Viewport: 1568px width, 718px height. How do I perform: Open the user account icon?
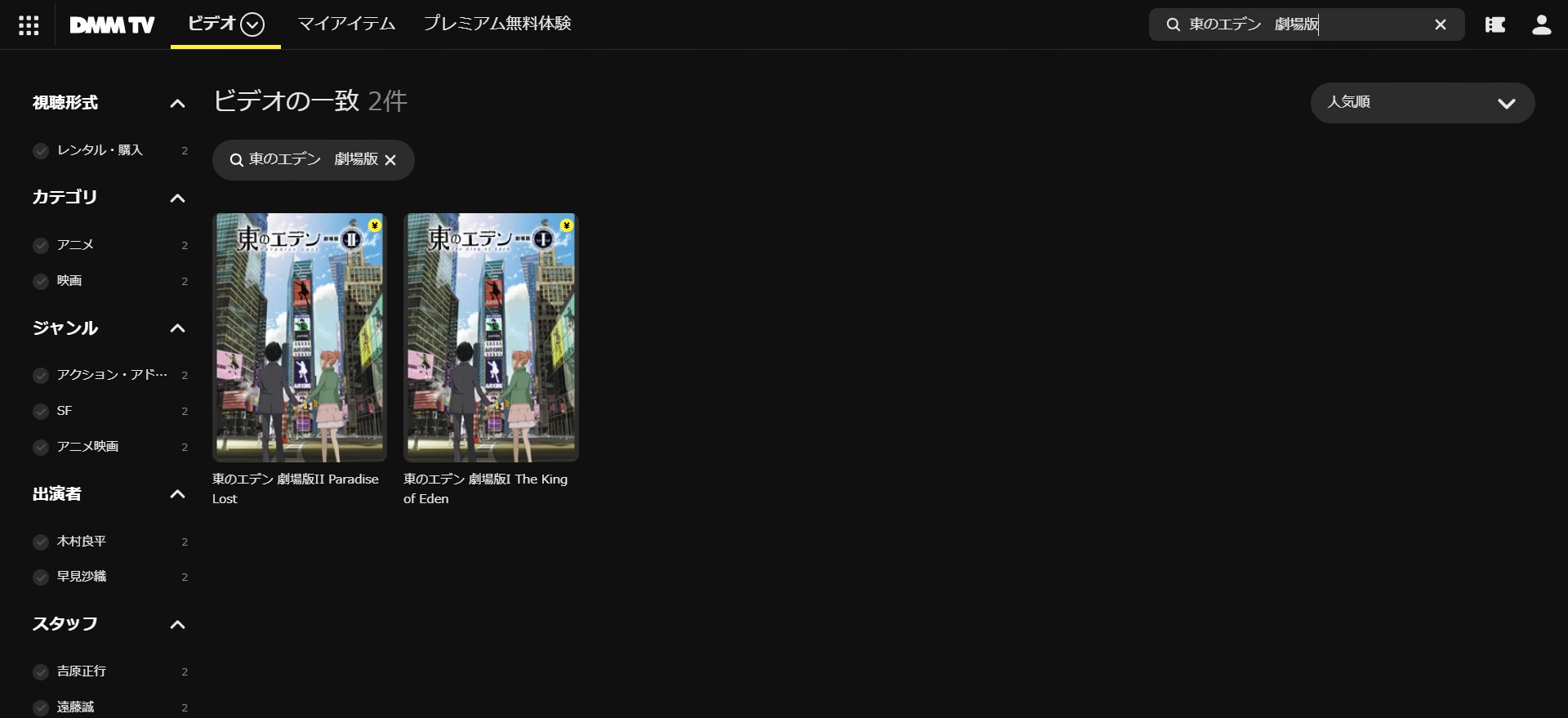(1541, 25)
